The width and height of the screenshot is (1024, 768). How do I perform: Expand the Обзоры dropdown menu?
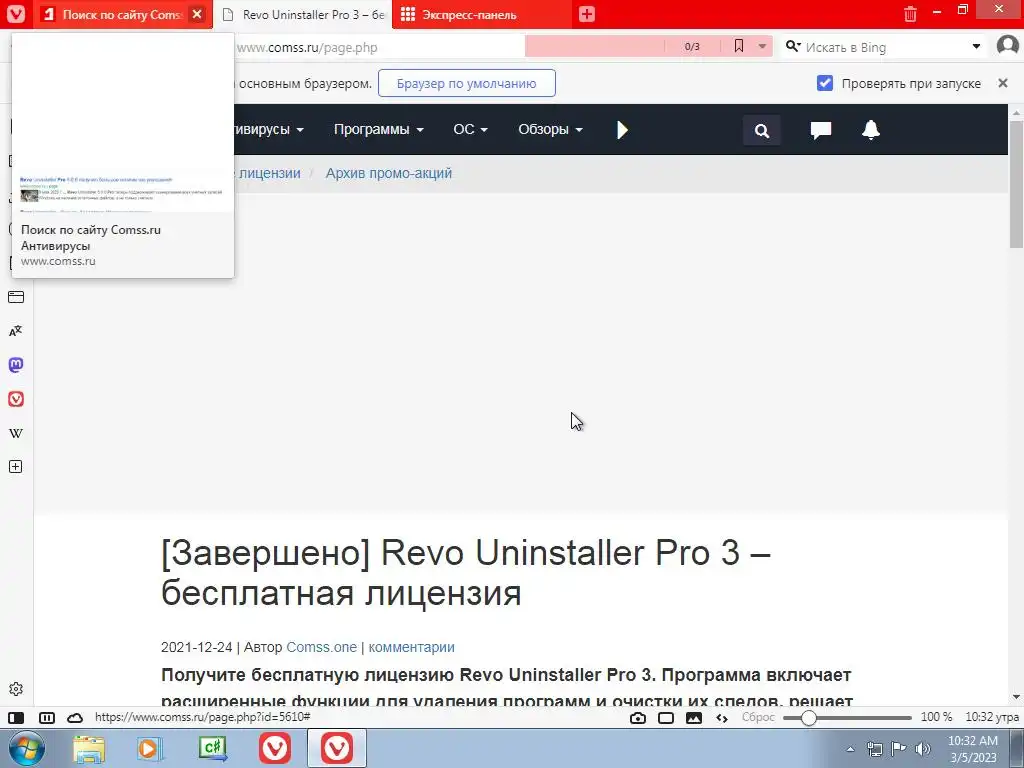point(551,129)
